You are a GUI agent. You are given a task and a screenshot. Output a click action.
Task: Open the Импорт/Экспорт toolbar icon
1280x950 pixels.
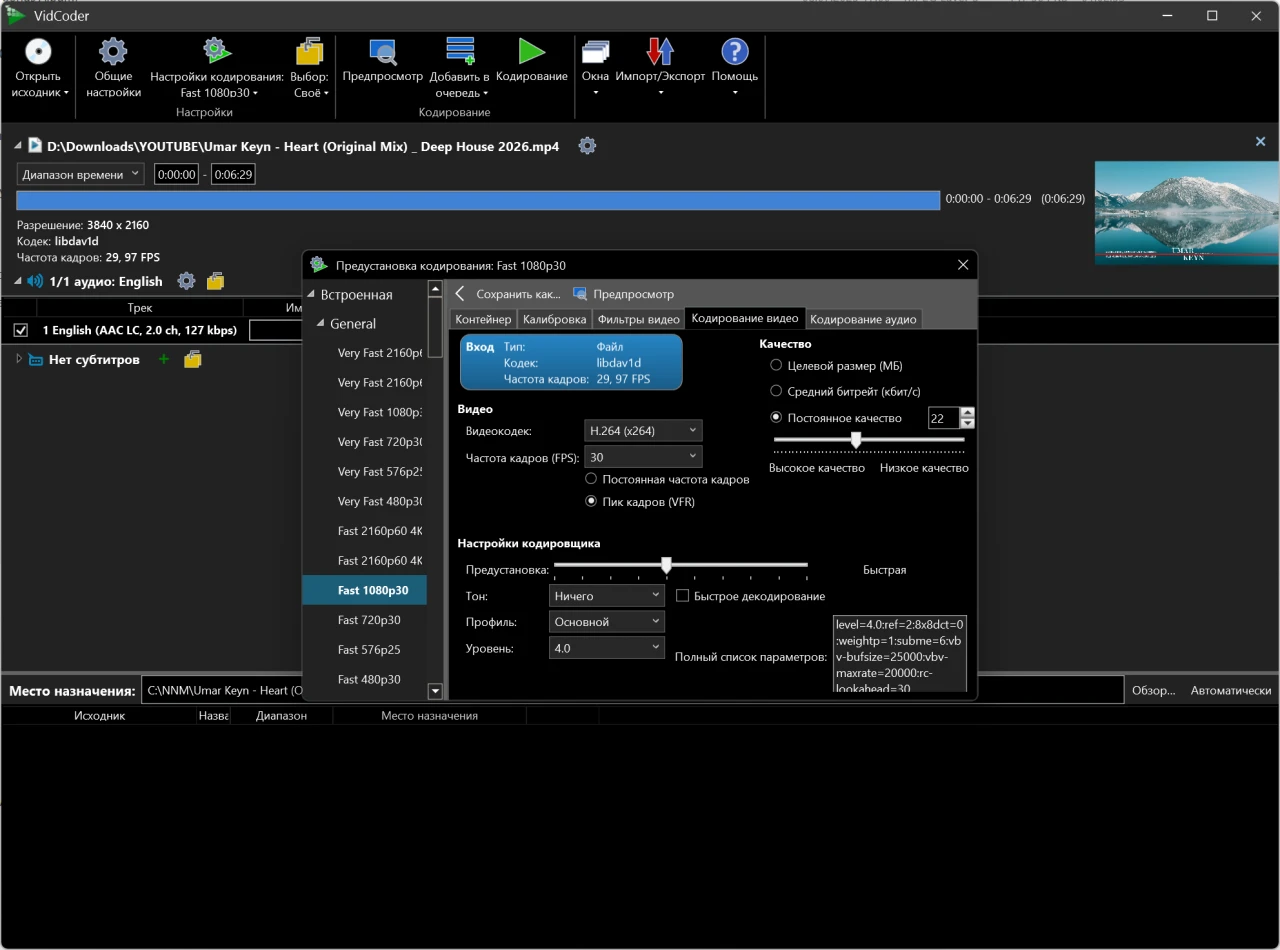(660, 52)
